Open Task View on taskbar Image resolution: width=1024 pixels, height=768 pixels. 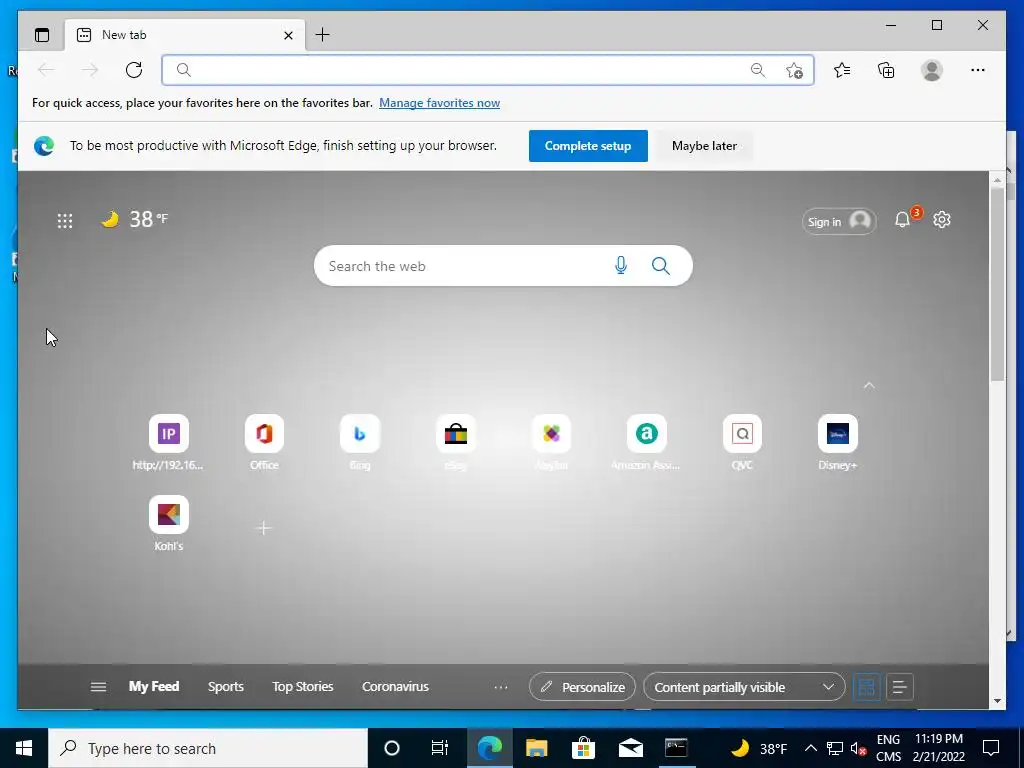point(440,748)
